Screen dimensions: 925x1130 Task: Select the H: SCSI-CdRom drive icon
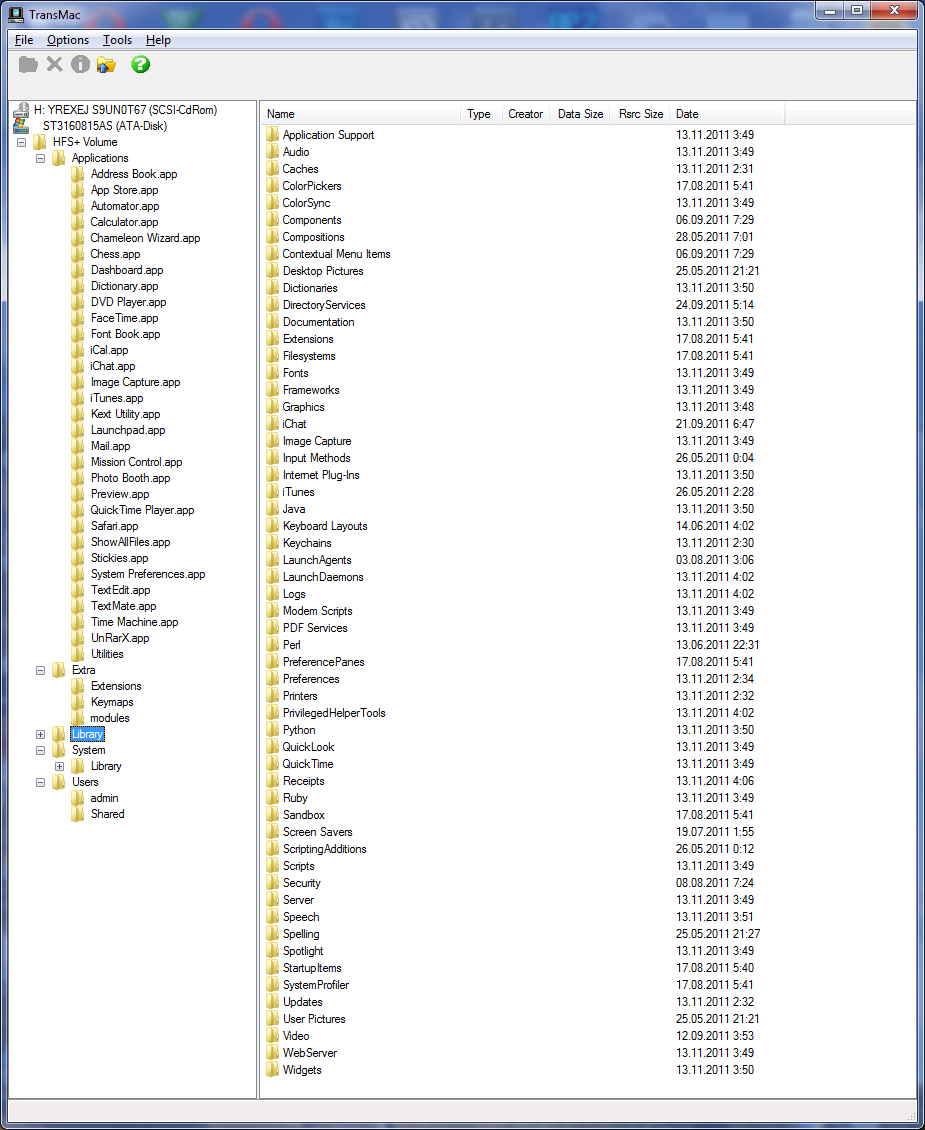coord(22,110)
